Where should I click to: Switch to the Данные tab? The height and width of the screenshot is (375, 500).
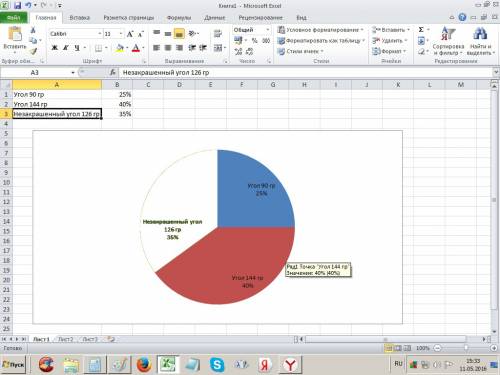pyautogui.click(x=215, y=18)
